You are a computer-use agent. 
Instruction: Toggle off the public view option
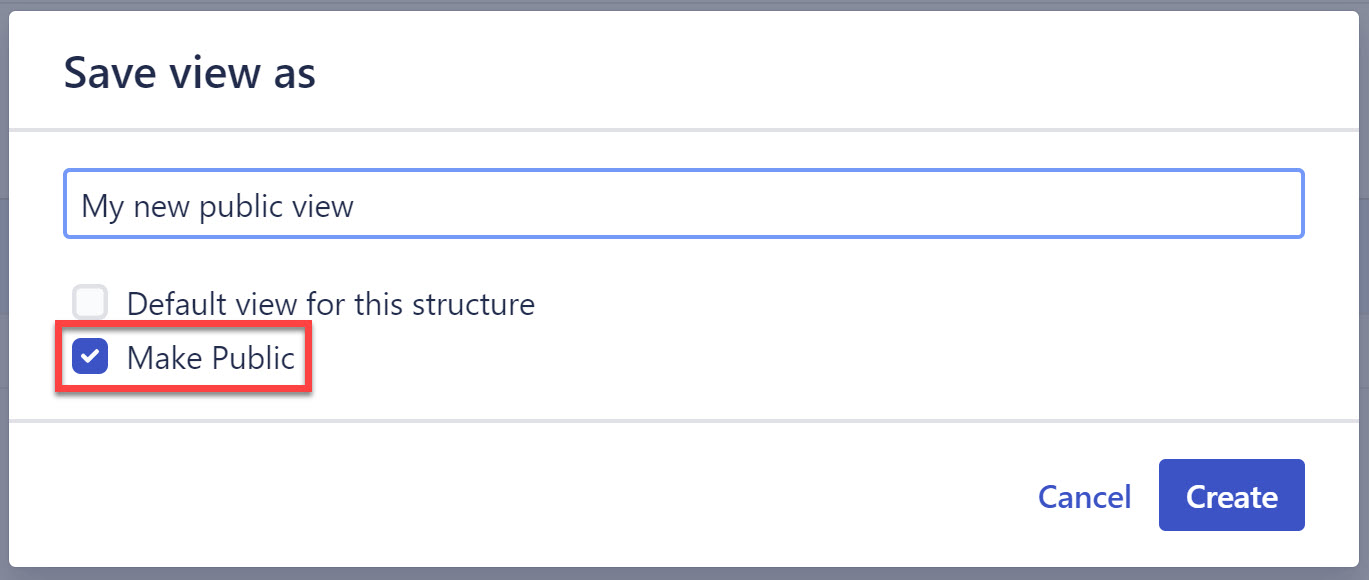coord(90,357)
